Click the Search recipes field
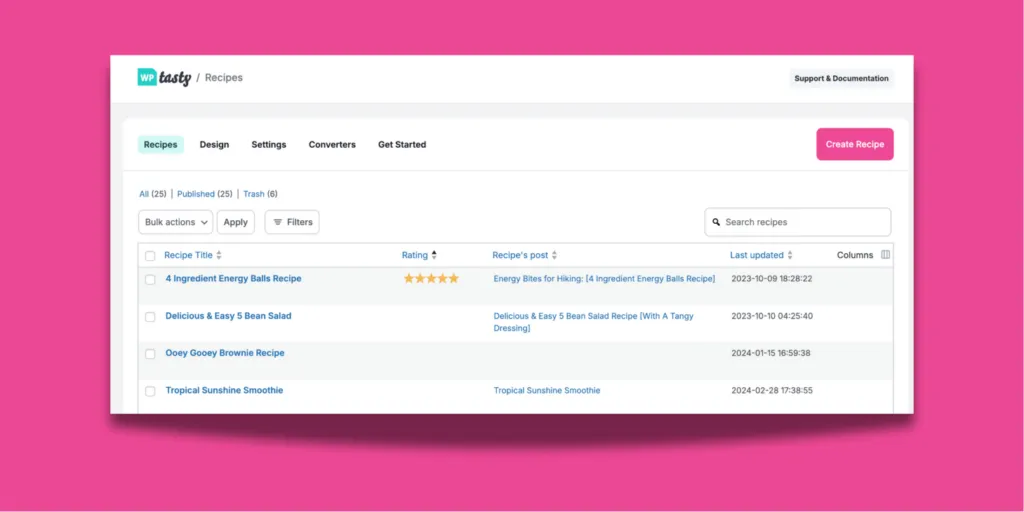The width and height of the screenshot is (1024, 512). [797, 222]
